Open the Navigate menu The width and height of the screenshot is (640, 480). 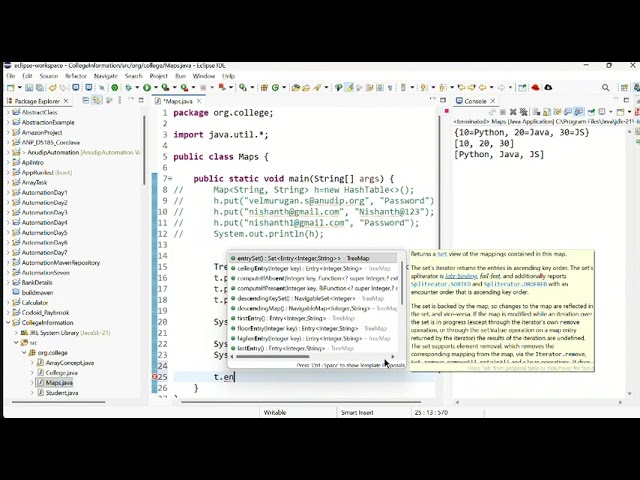[x=106, y=76]
